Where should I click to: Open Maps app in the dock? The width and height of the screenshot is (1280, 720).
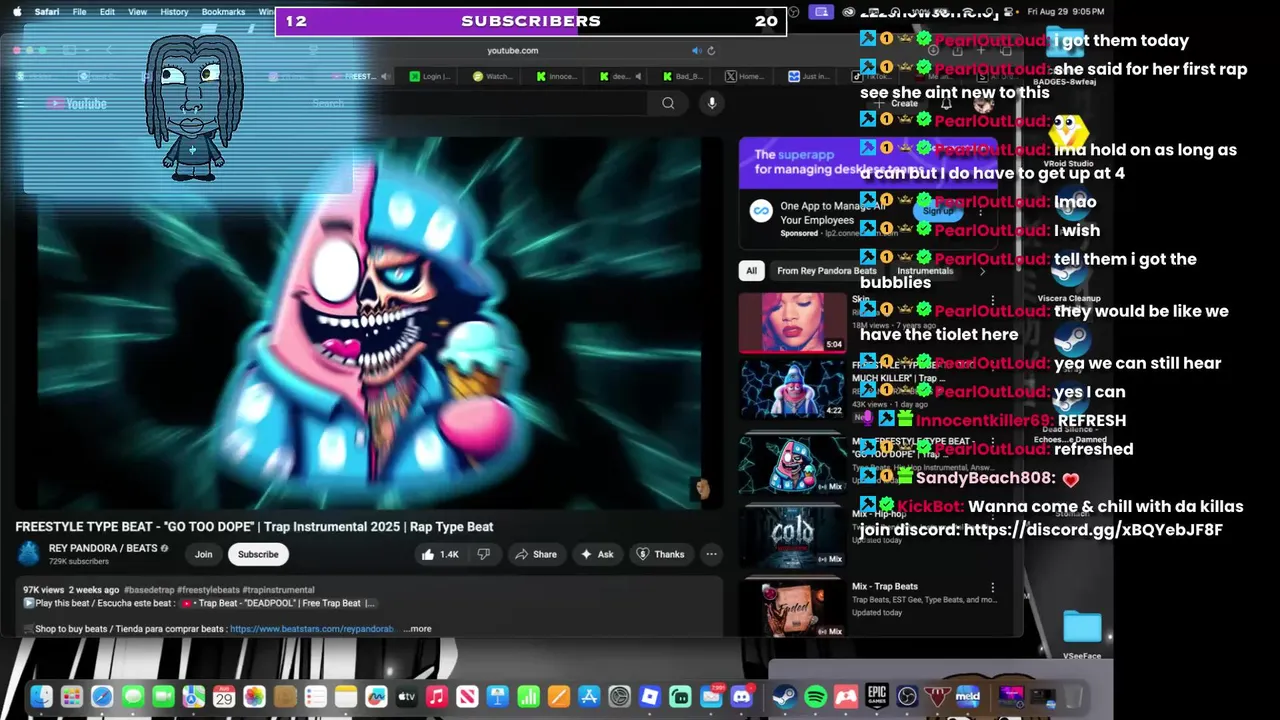pos(193,697)
